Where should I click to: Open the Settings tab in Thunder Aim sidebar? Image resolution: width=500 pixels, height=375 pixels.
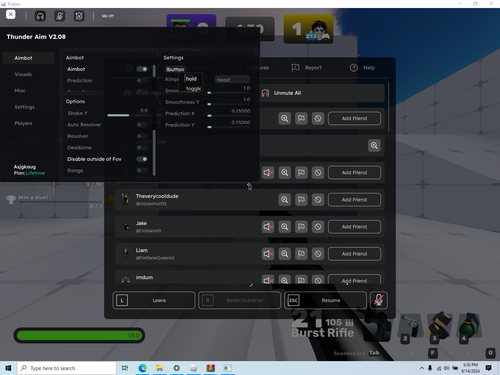(x=24, y=107)
